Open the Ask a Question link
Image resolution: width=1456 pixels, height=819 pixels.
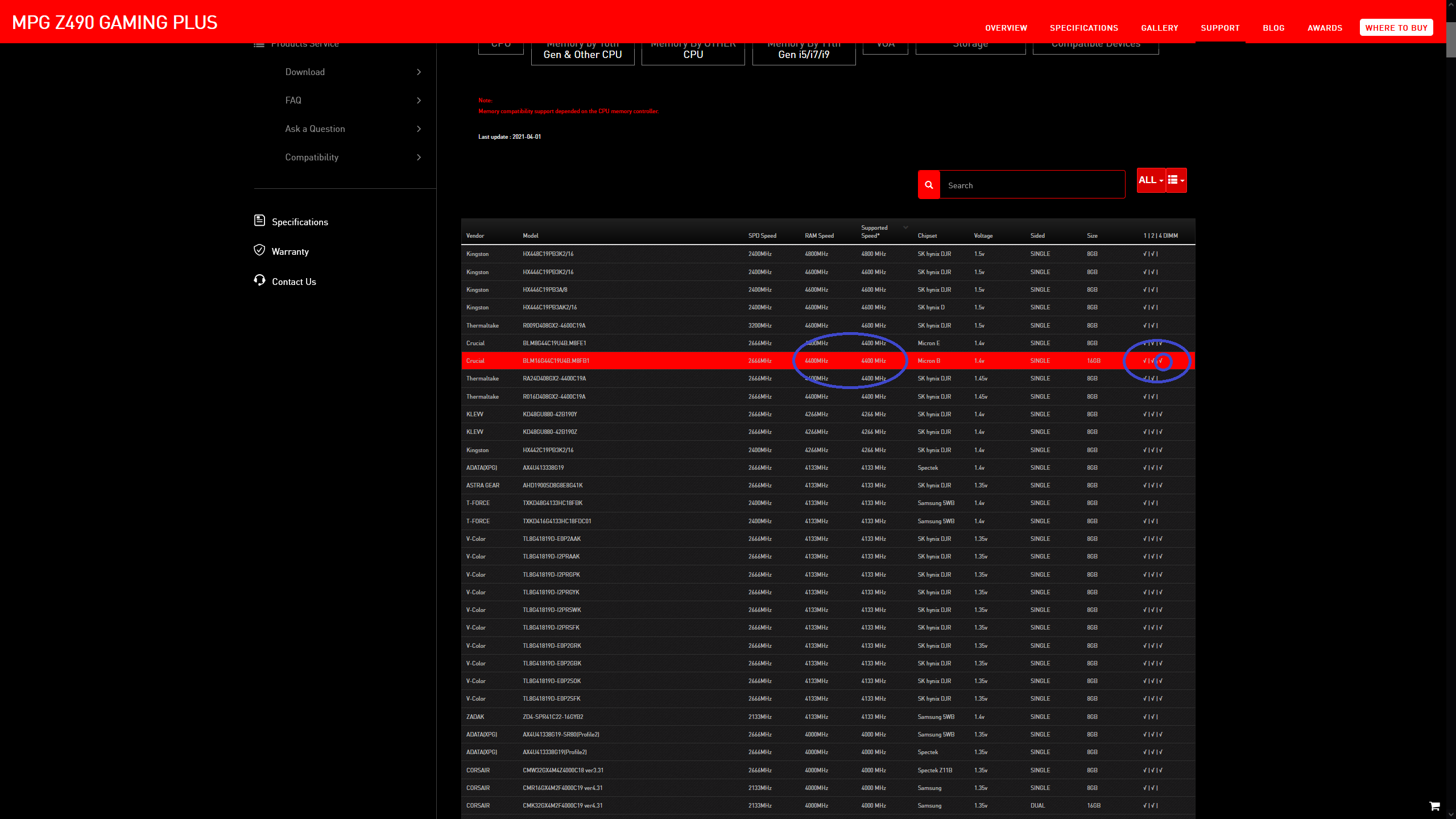coord(315,129)
